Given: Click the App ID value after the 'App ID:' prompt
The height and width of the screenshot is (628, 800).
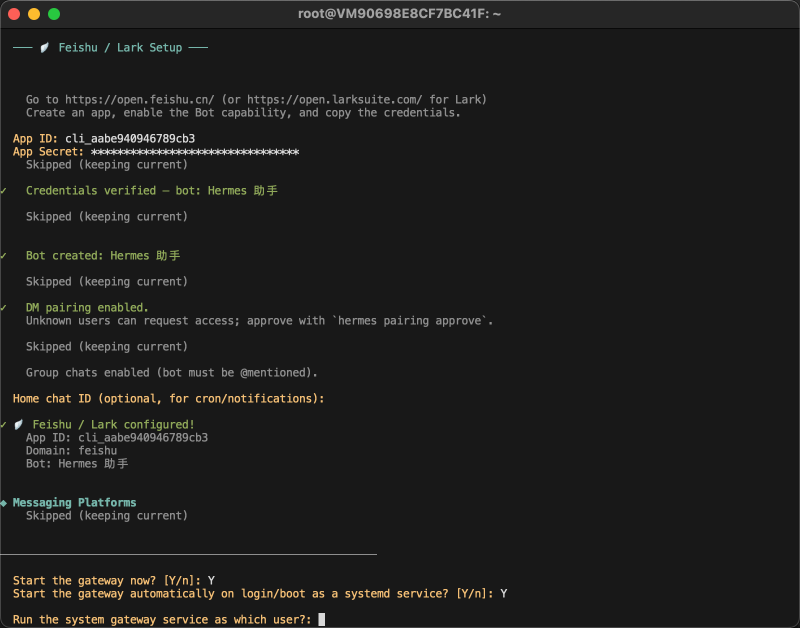Looking at the screenshot, I should point(130,139).
